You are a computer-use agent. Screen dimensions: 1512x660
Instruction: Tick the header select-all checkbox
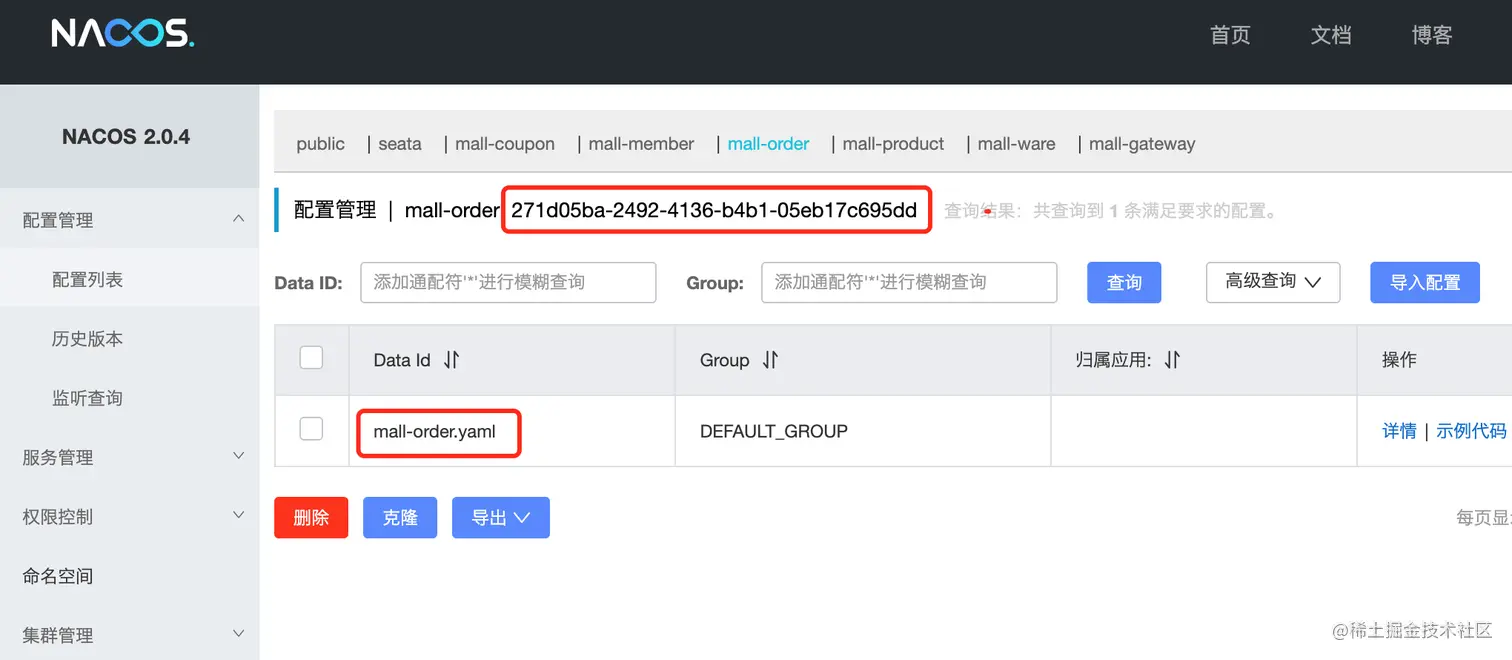(x=311, y=357)
